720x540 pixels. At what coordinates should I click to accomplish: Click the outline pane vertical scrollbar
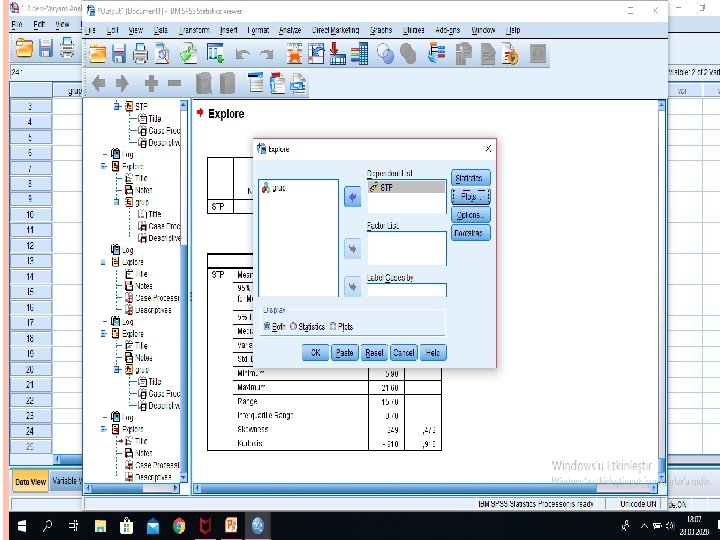tap(184, 291)
